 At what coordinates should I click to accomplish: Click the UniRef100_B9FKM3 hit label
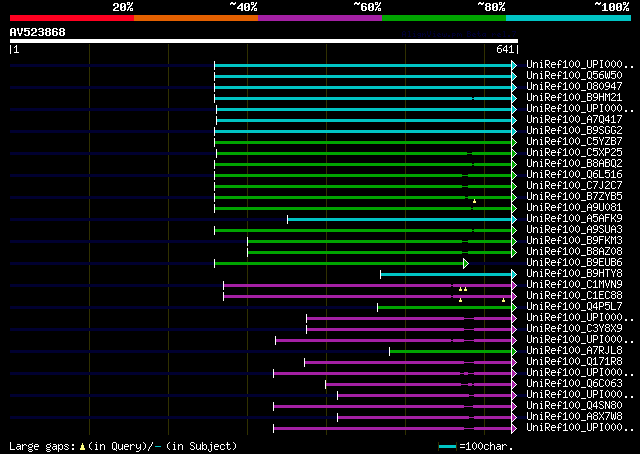(574, 241)
